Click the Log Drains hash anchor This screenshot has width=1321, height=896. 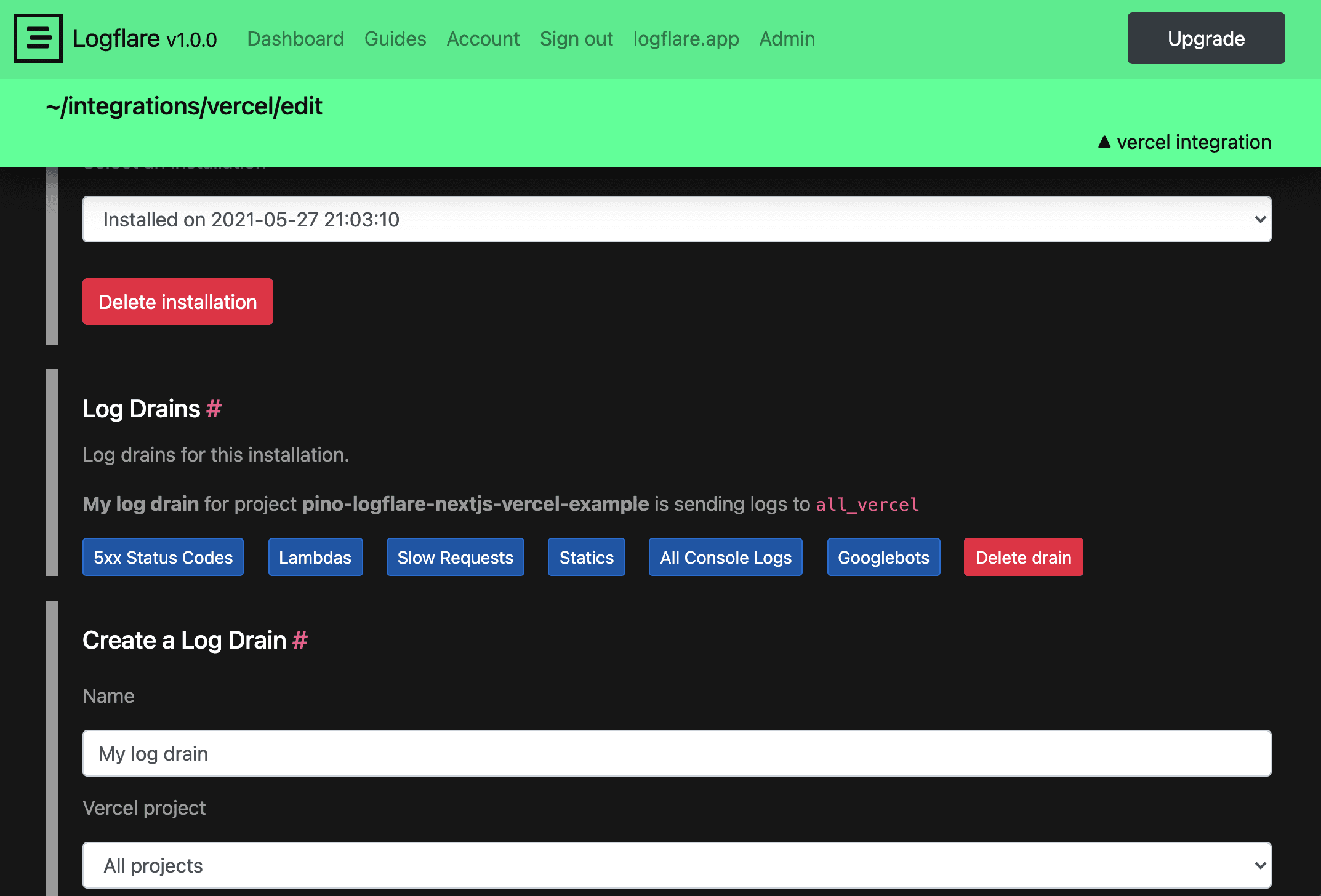pyautogui.click(x=214, y=409)
